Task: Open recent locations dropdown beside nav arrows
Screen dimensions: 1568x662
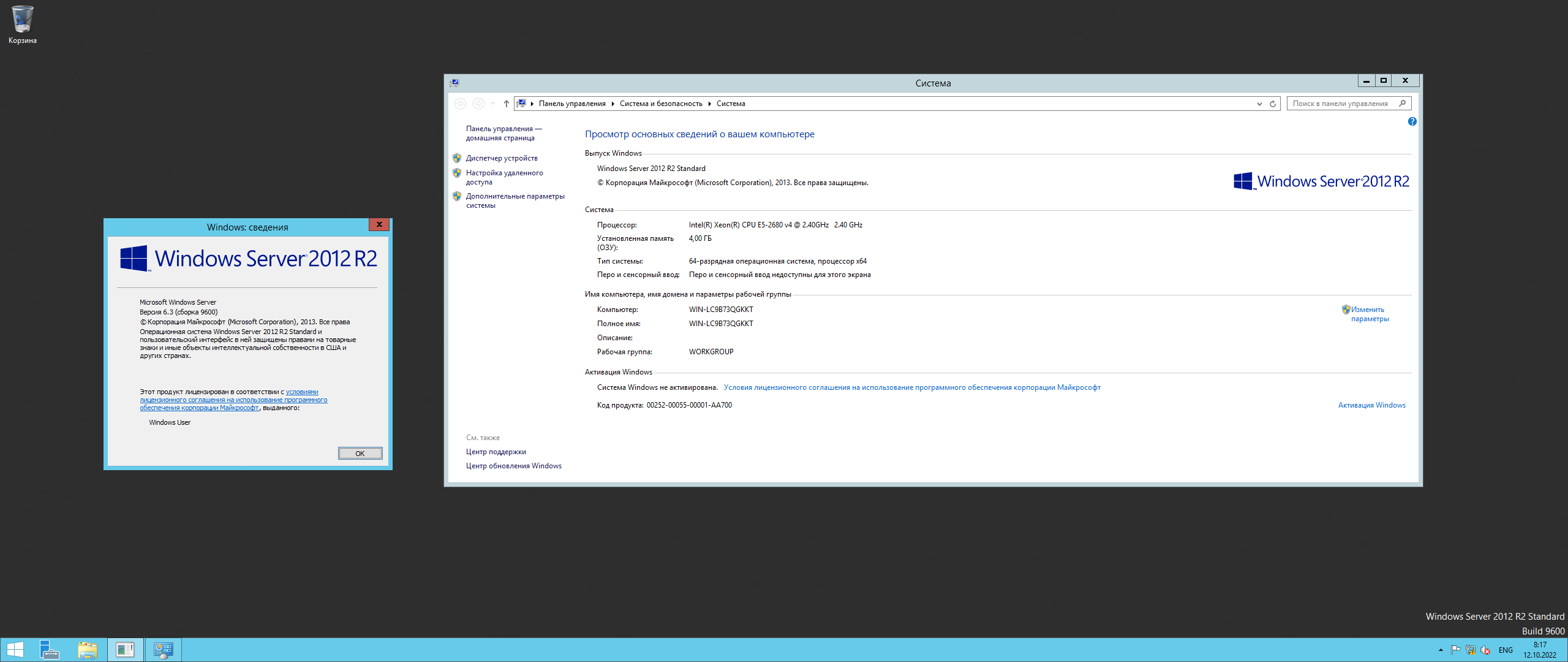Action: coord(492,104)
